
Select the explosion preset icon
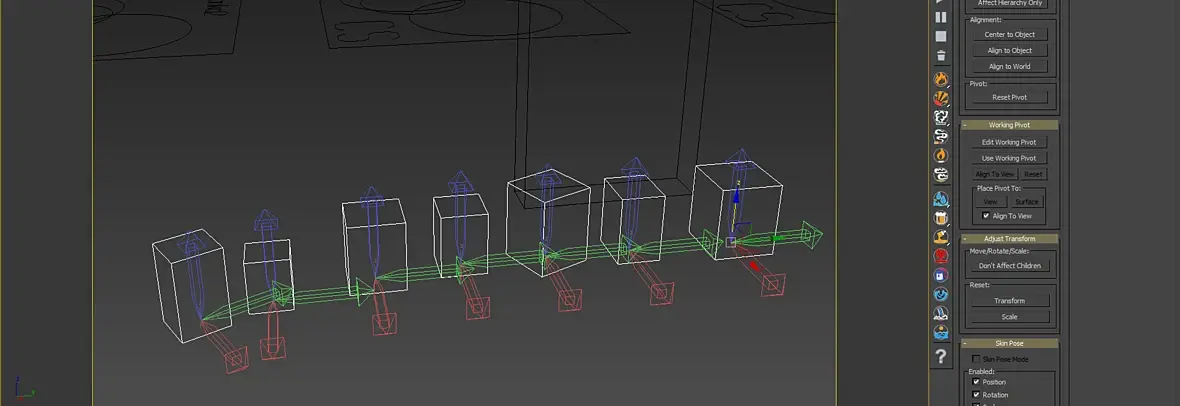click(x=941, y=98)
